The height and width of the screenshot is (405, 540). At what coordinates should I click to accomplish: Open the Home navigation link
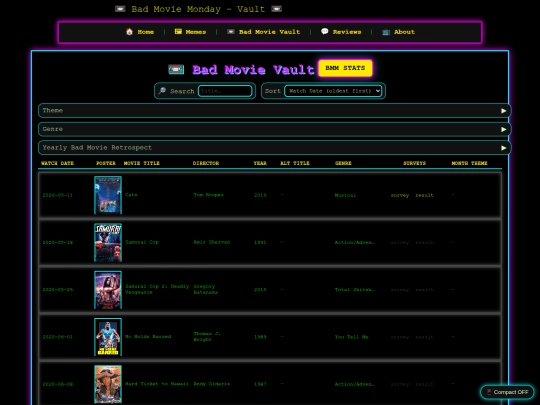point(140,32)
